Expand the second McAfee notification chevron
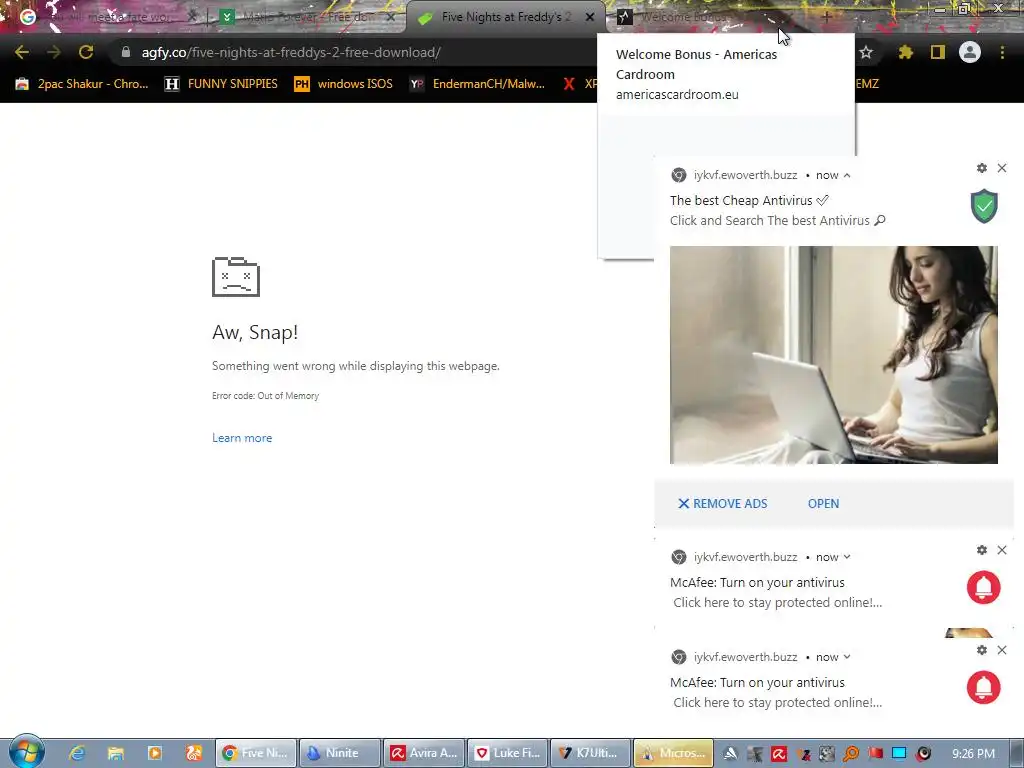 [x=847, y=657]
